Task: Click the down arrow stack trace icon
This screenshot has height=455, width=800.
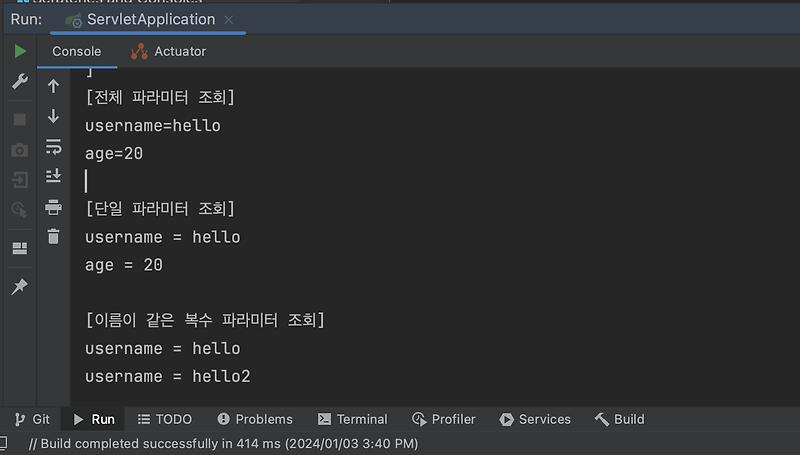Action: pos(54,117)
